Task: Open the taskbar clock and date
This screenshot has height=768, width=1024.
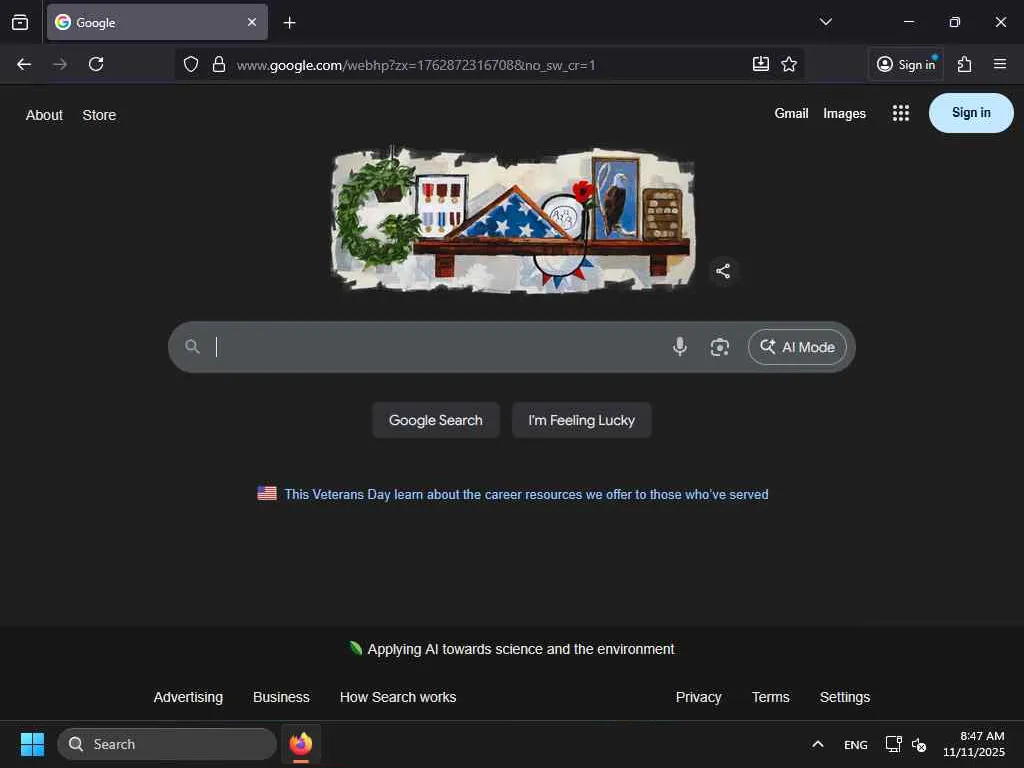Action: pyautogui.click(x=974, y=744)
